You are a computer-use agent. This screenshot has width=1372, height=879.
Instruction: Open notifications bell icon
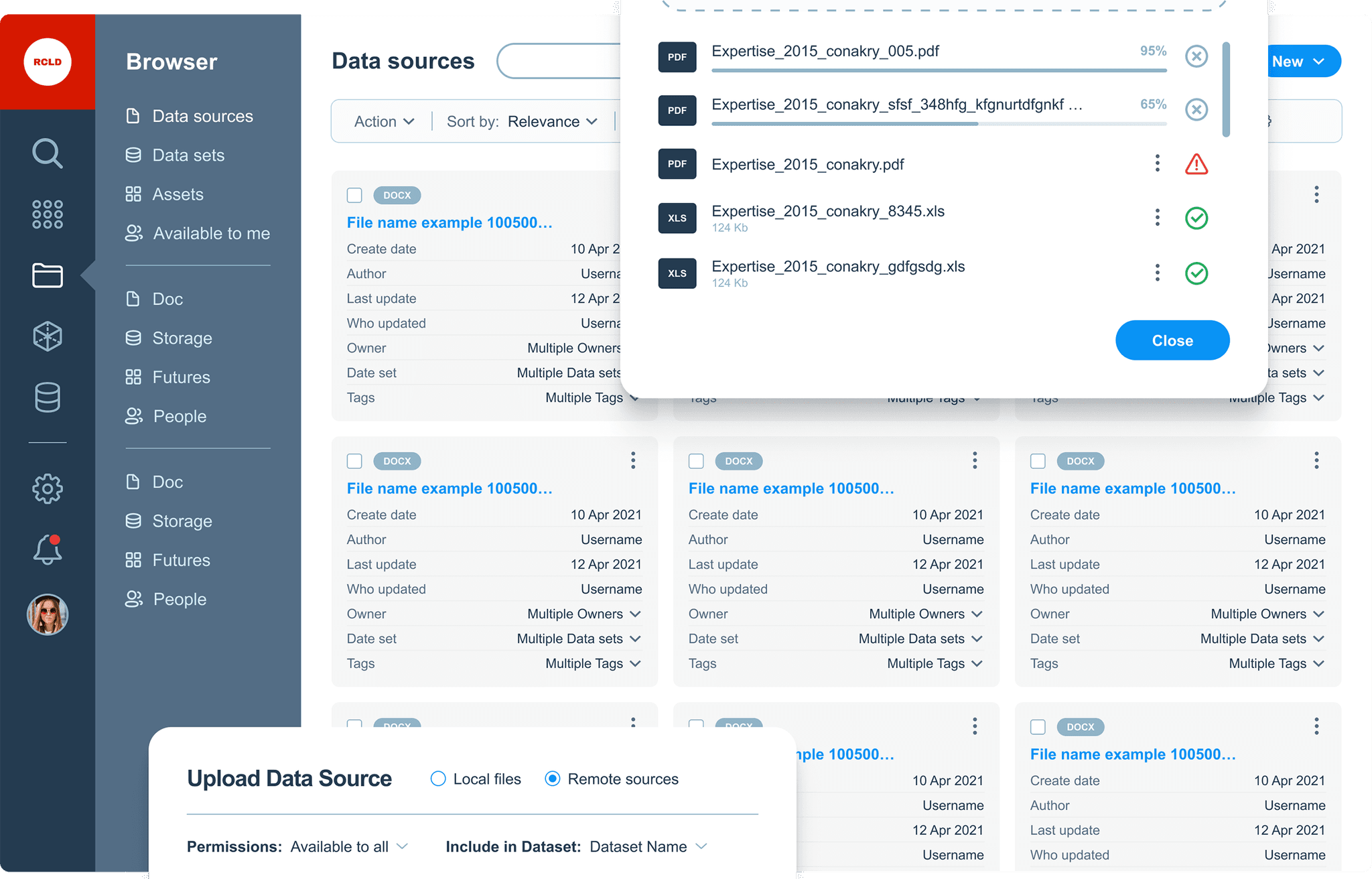click(47, 550)
